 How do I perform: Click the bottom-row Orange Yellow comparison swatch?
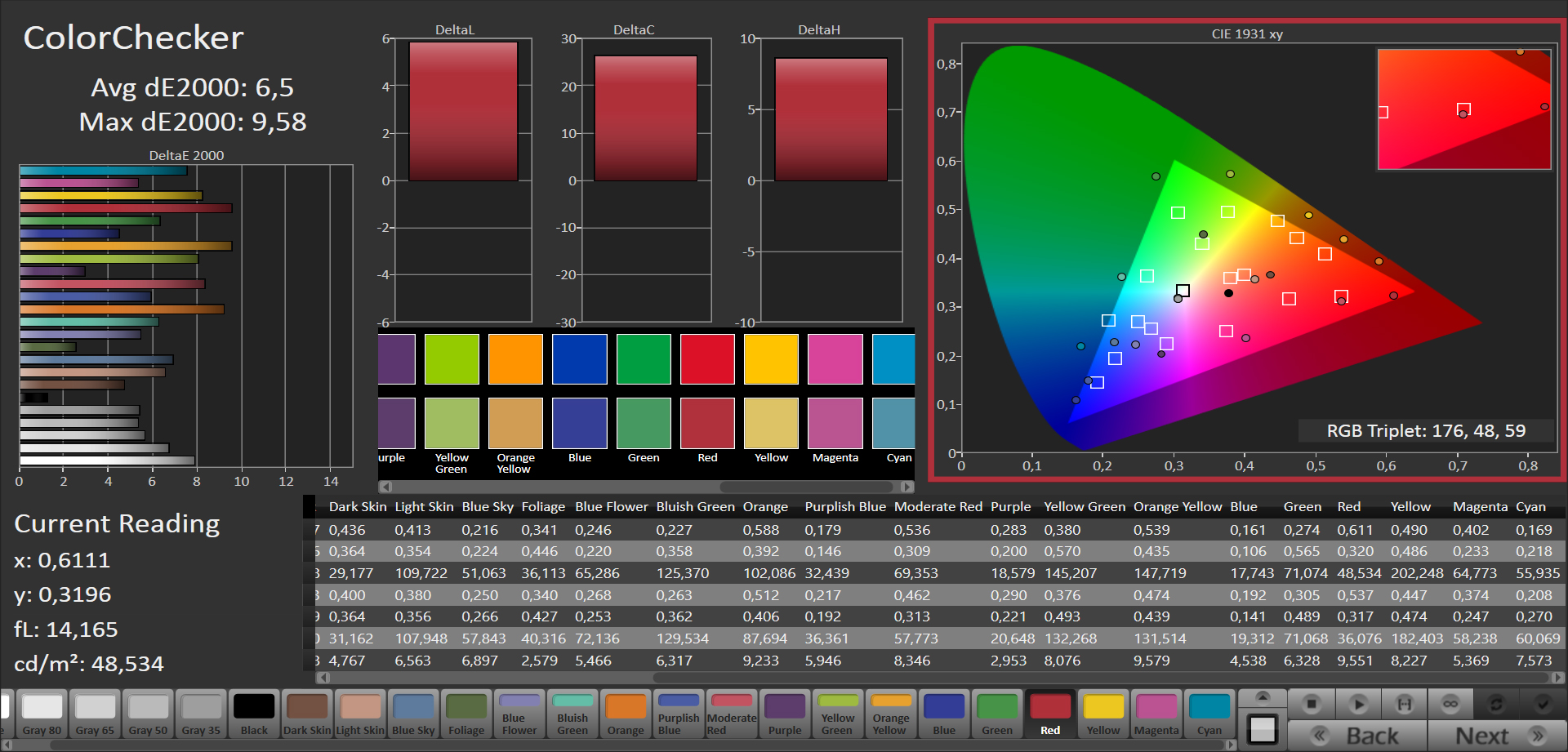[x=515, y=424]
